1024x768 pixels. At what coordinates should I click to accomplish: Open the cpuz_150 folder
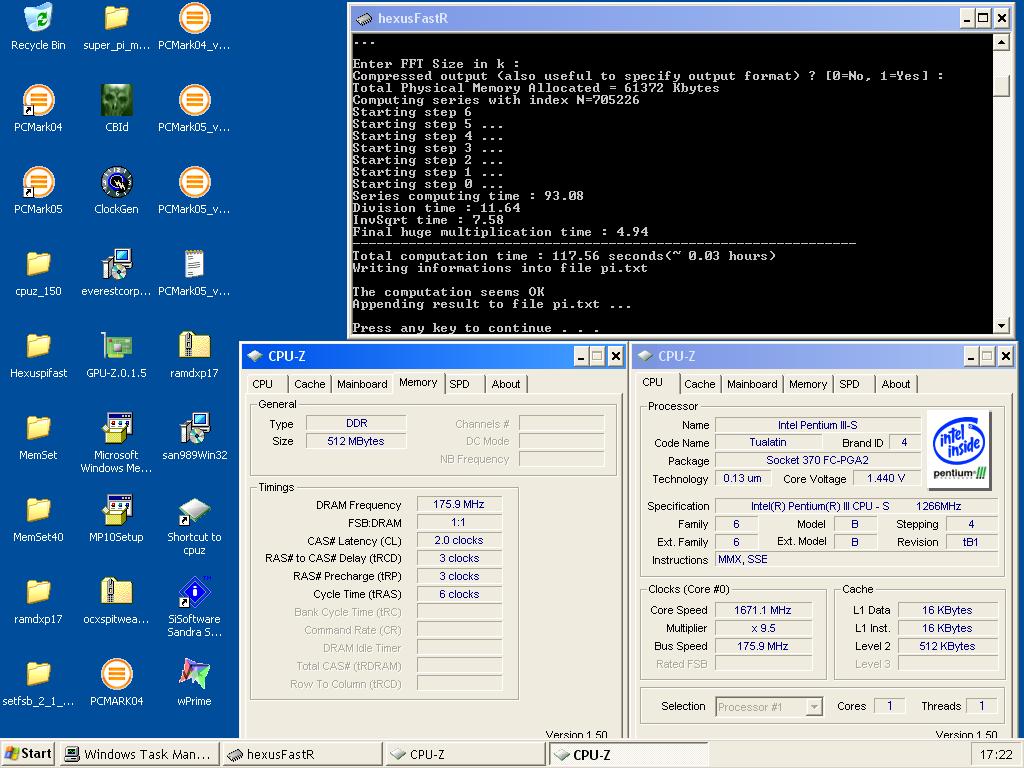[x=39, y=264]
